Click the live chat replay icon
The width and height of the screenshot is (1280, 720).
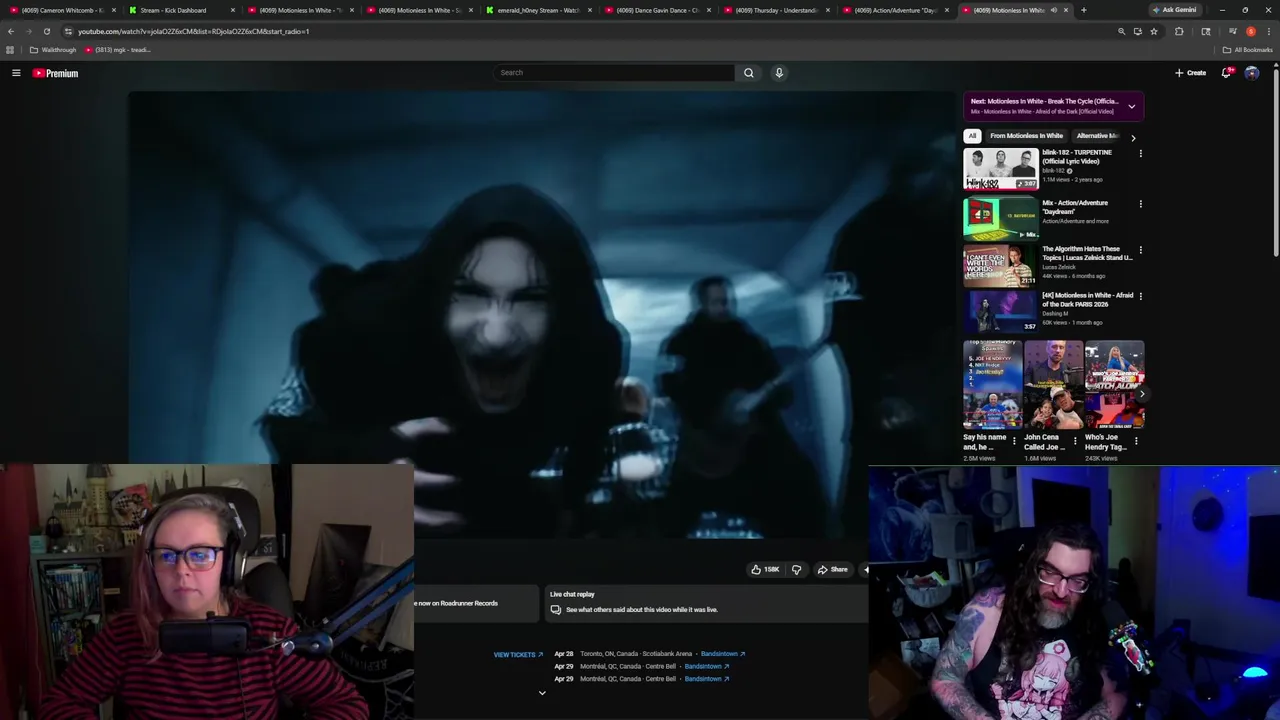pos(556,610)
